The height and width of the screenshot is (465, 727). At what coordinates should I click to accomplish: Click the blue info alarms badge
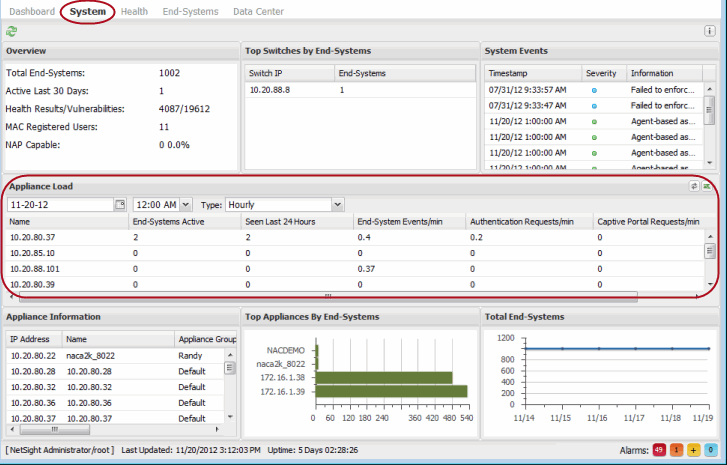709,451
